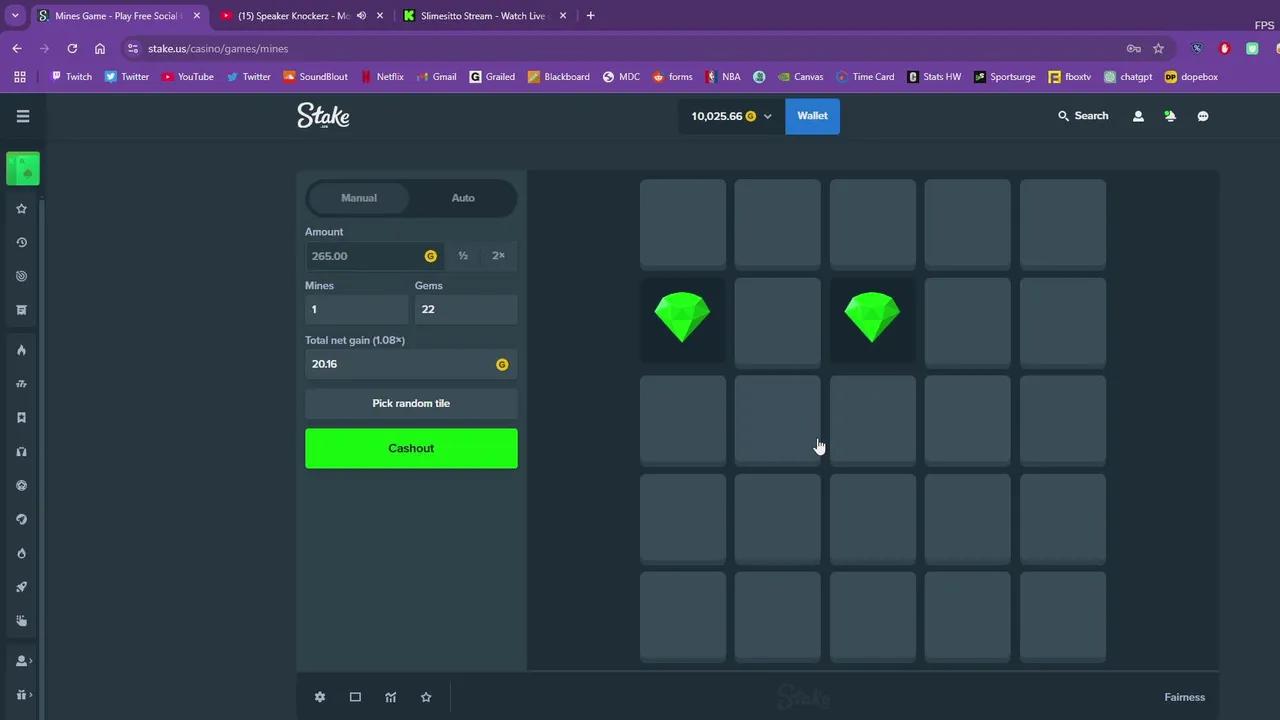Favourite this game with the star icon
The image size is (1280, 720).
426,697
